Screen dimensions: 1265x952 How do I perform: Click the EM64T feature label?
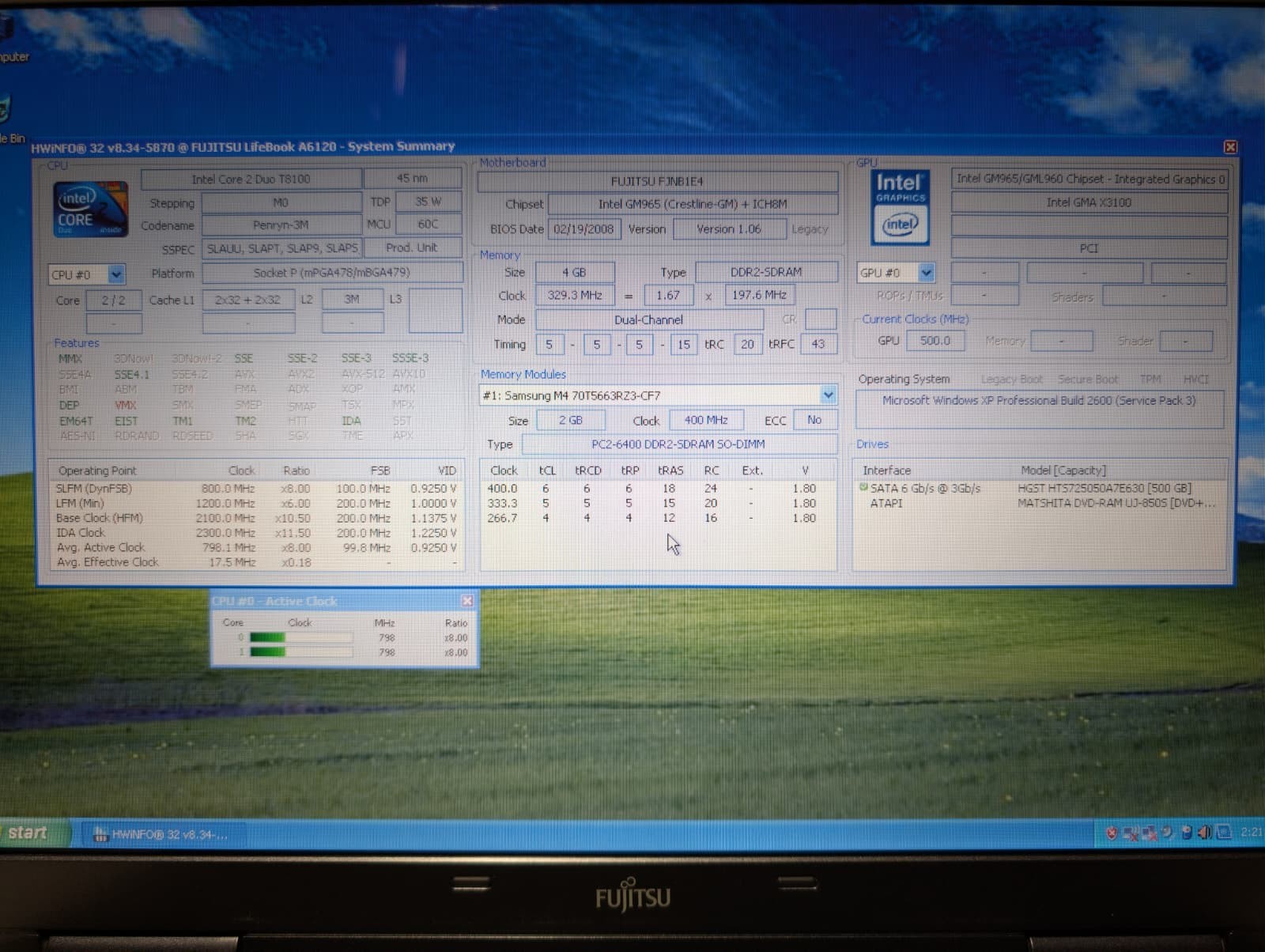[x=76, y=421]
